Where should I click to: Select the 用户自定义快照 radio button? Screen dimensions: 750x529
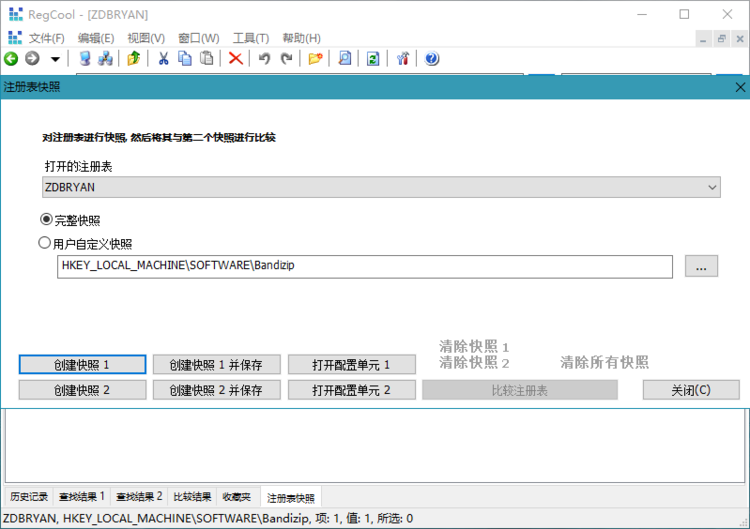coord(45,243)
